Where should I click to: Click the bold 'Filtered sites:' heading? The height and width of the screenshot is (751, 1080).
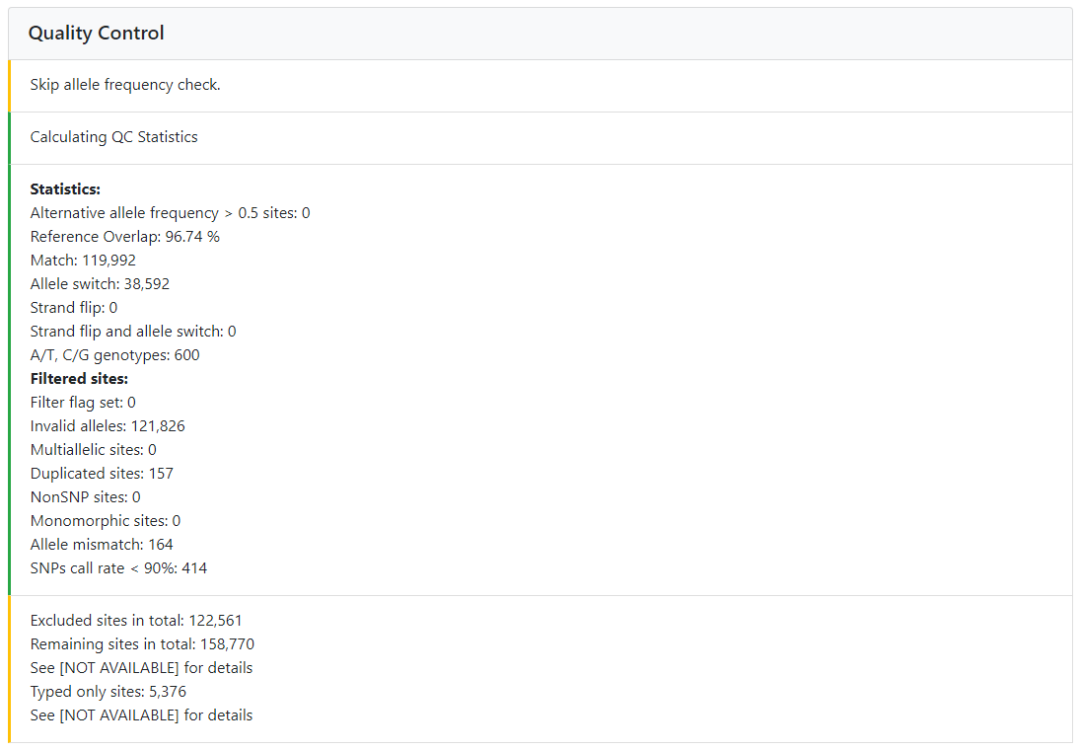(79, 379)
